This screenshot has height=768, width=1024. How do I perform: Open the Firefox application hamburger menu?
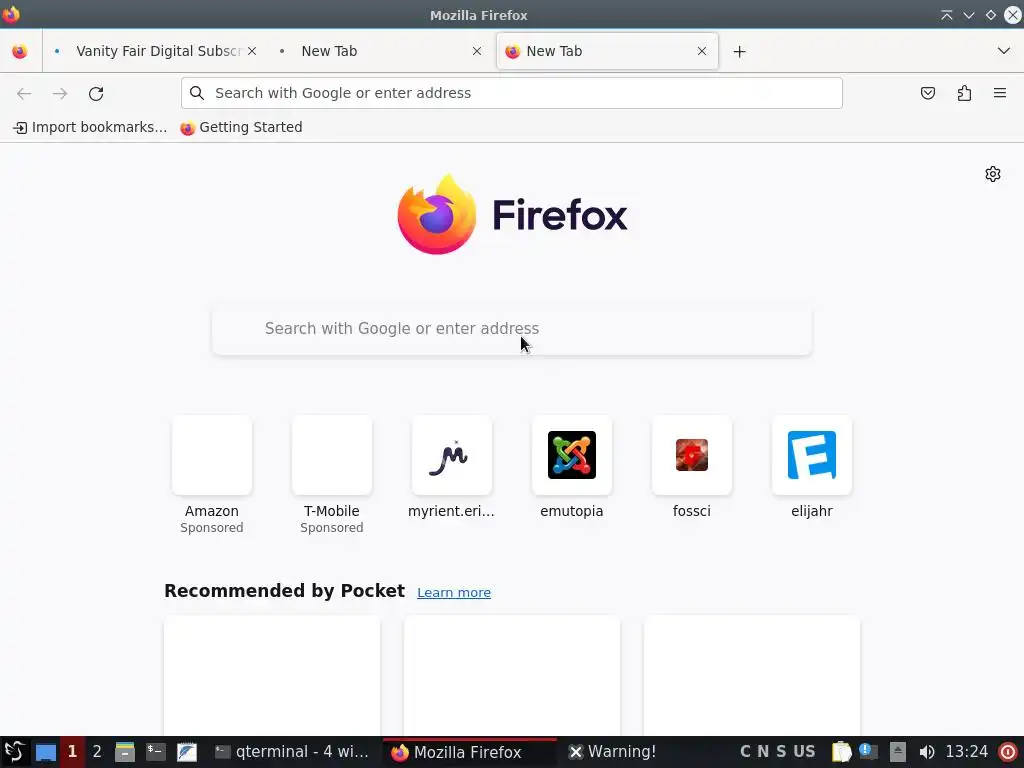coord(1000,93)
